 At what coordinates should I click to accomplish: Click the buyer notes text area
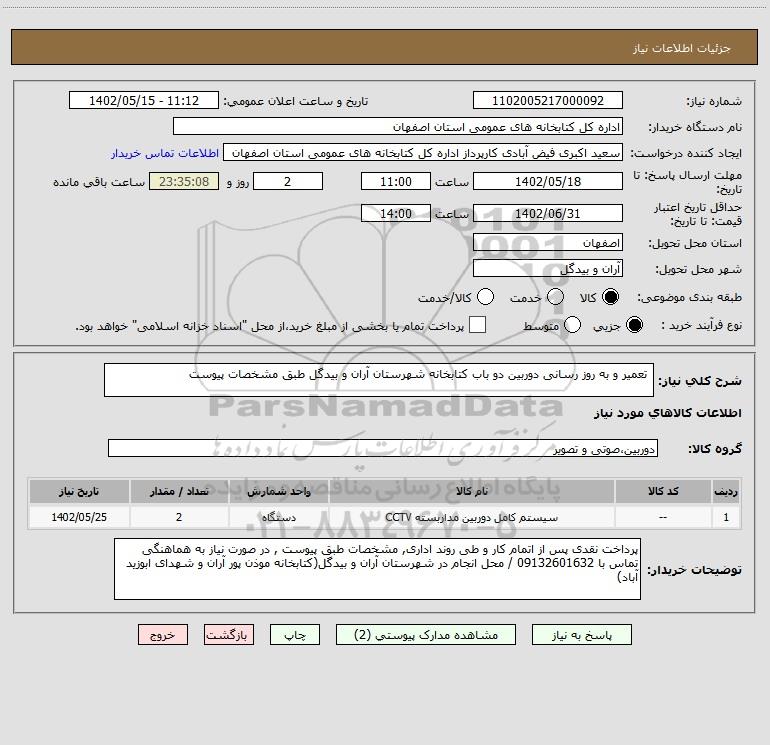point(377,569)
